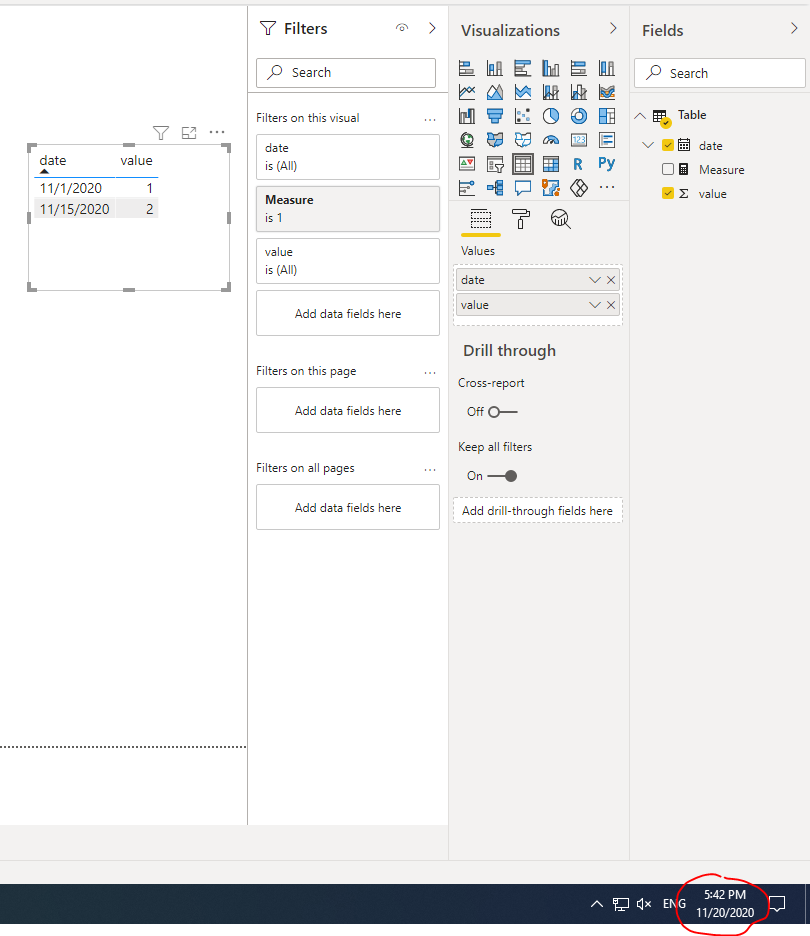Get more visuals via the ellipsis
810x936 pixels.
coord(607,187)
